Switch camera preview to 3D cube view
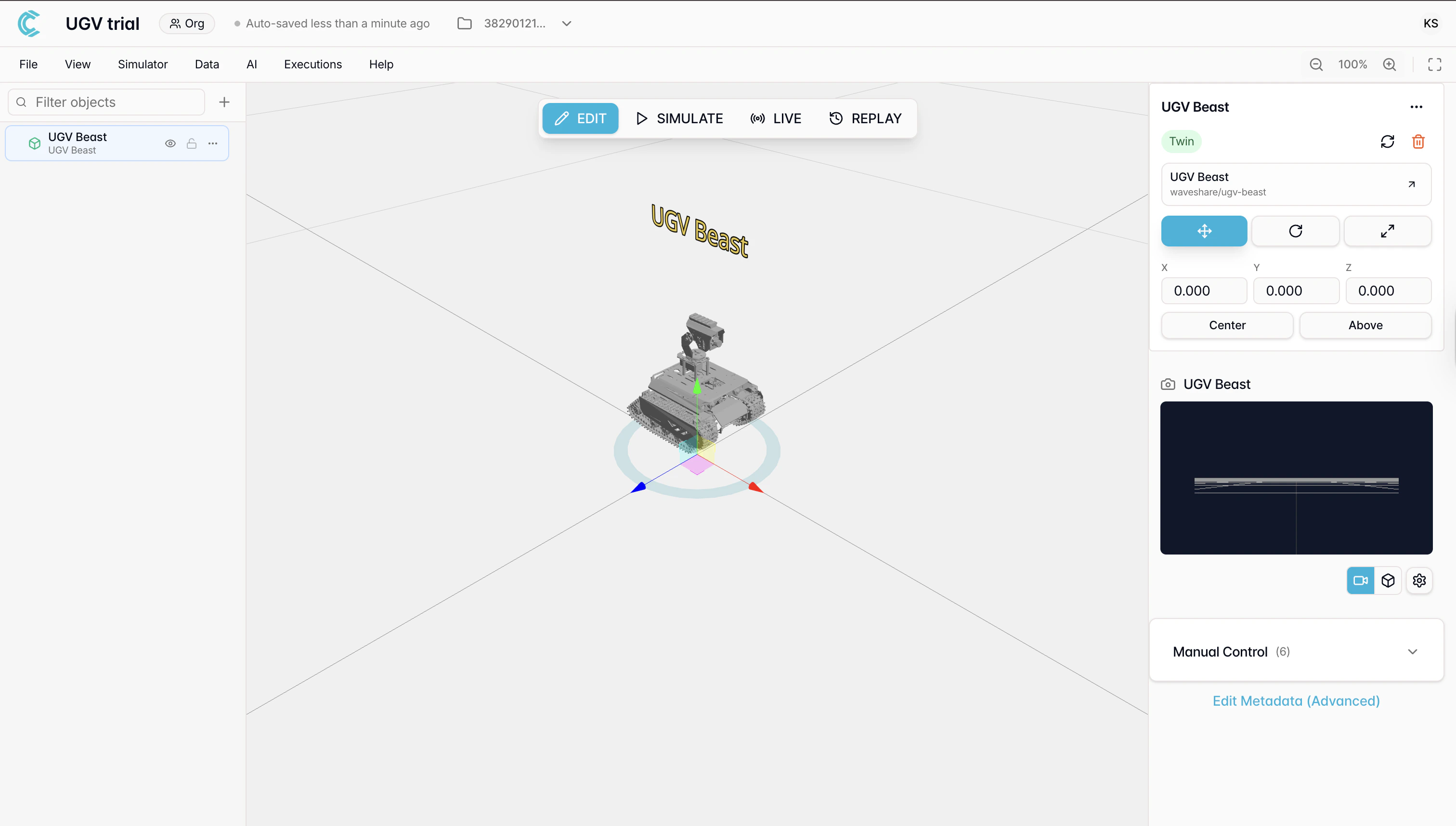Viewport: 1456px width, 826px height. click(1388, 581)
